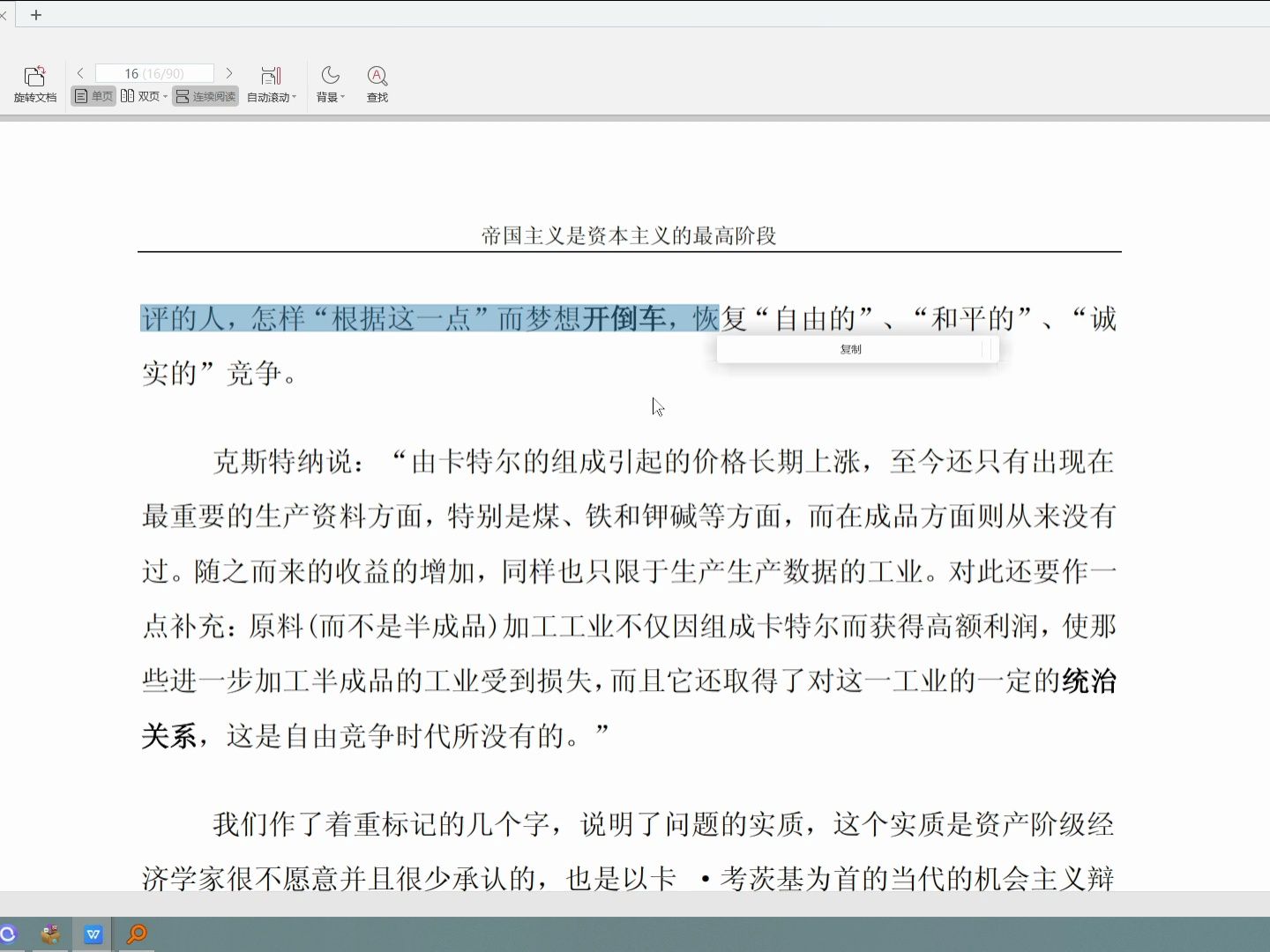Switch to 双页 double page view

click(x=140, y=96)
